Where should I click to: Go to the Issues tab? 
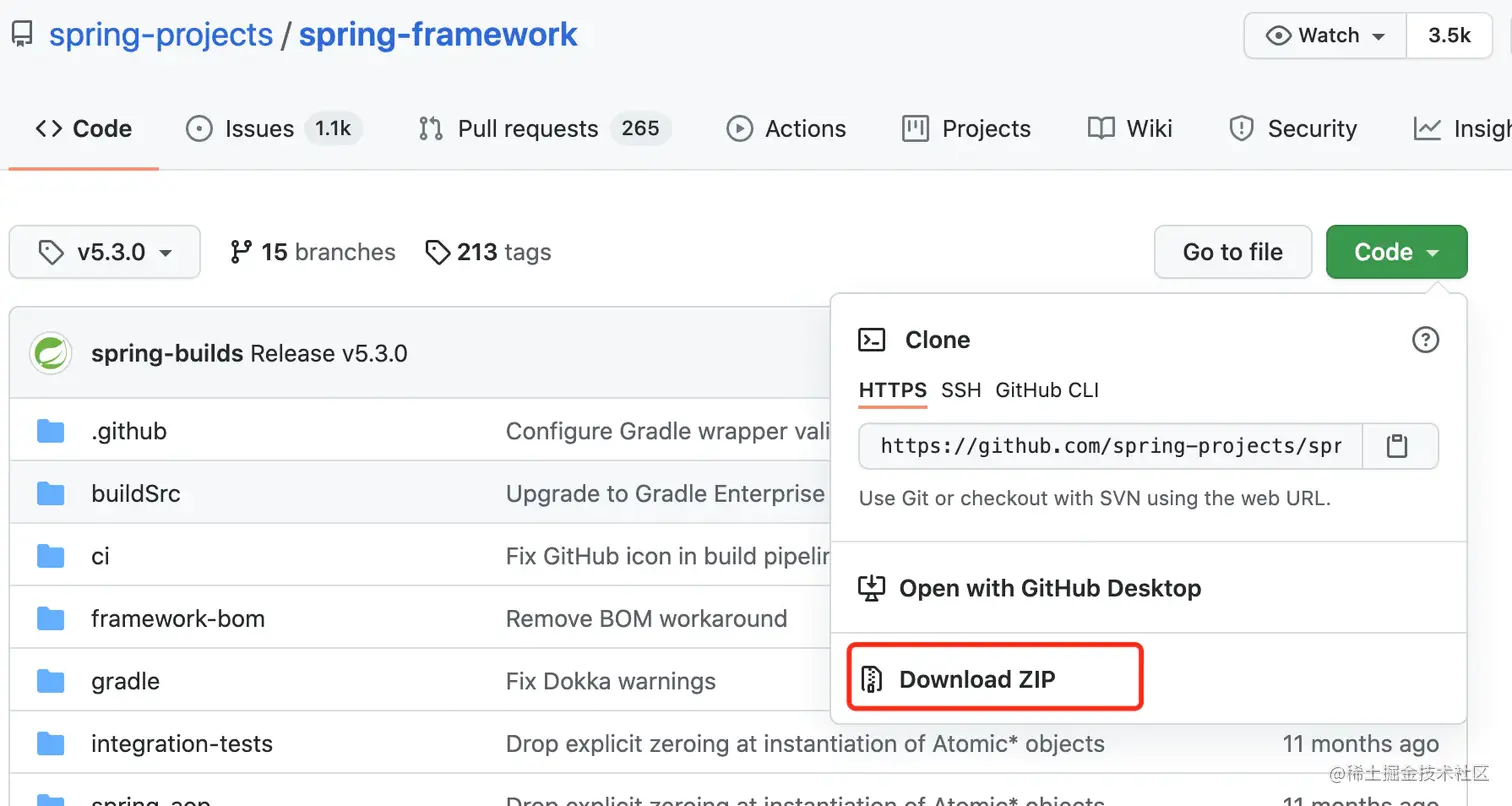(259, 129)
